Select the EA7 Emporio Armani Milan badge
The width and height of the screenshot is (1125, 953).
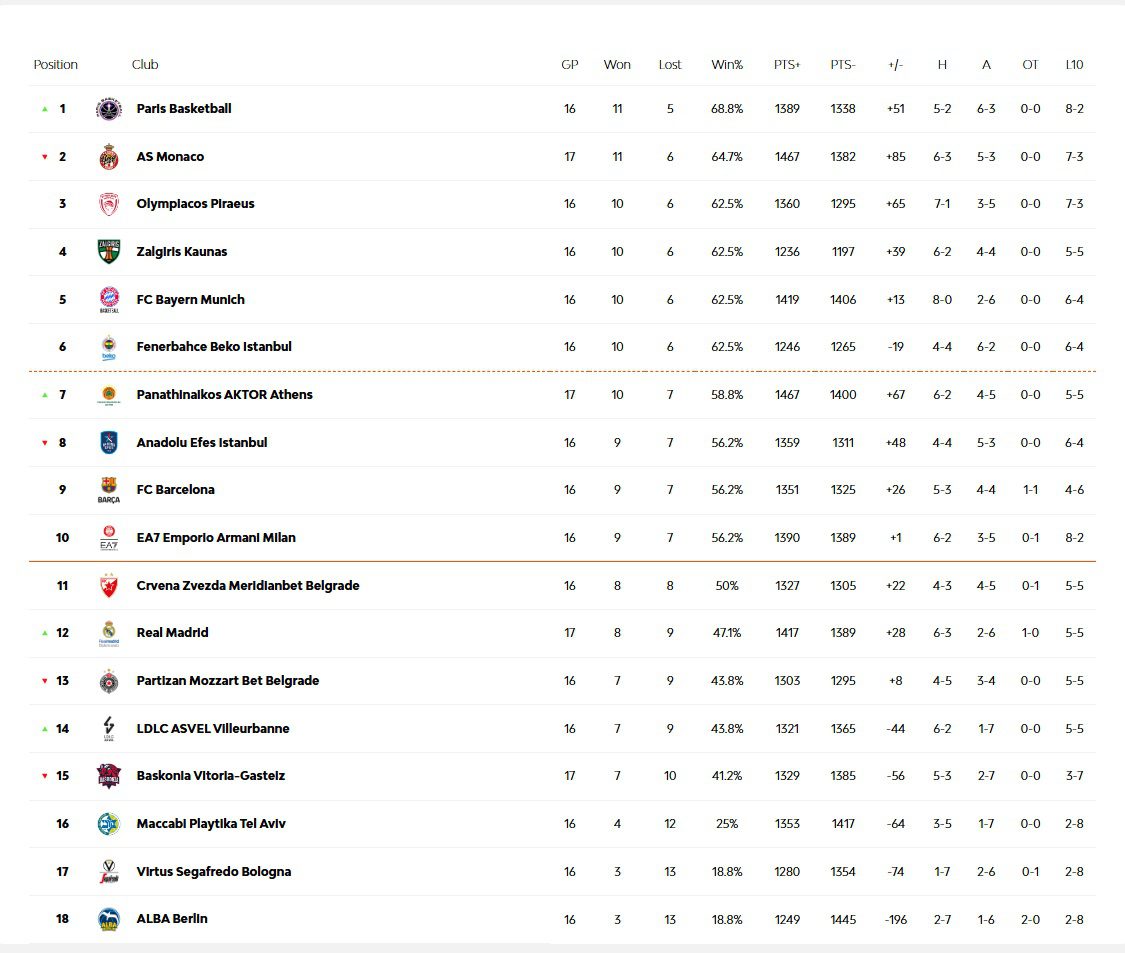108,537
